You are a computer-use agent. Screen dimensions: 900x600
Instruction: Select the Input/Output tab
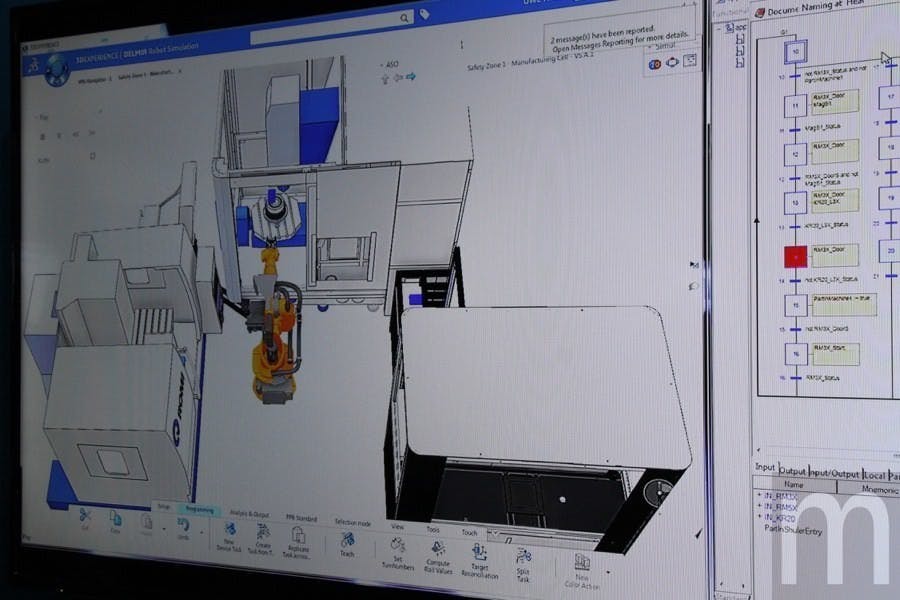coord(834,473)
